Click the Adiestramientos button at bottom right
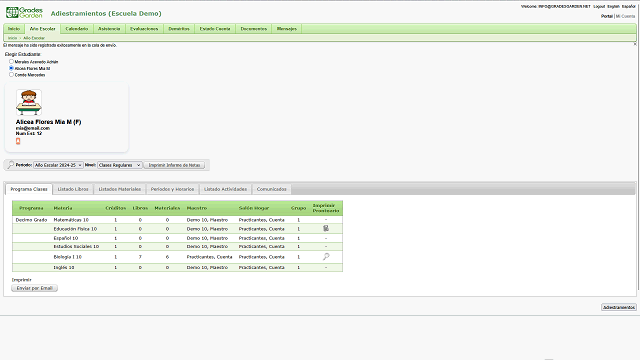The height and width of the screenshot is (360, 640). click(619, 307)
